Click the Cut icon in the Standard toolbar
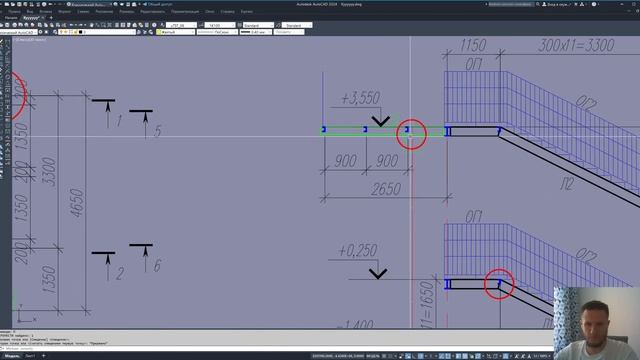Screen dimensions: 640x360 40,25
